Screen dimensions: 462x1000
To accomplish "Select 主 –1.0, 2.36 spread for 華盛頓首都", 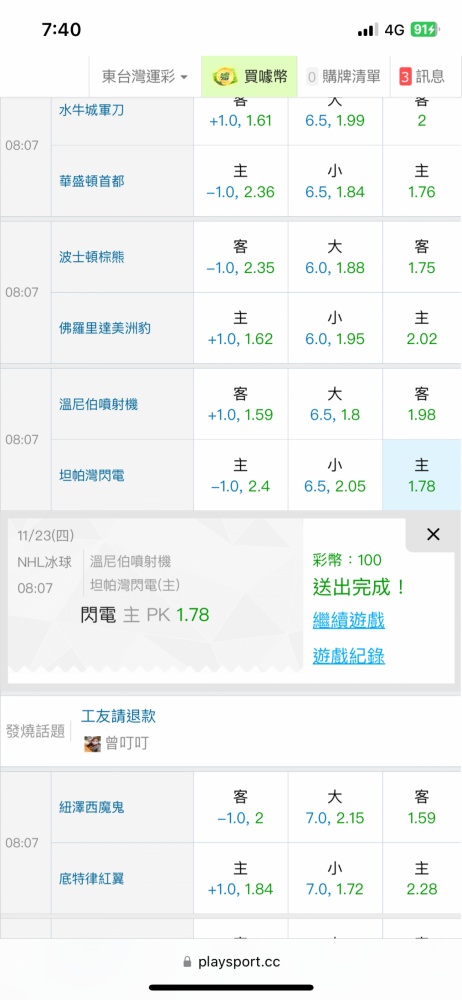I will coord(241,181).
